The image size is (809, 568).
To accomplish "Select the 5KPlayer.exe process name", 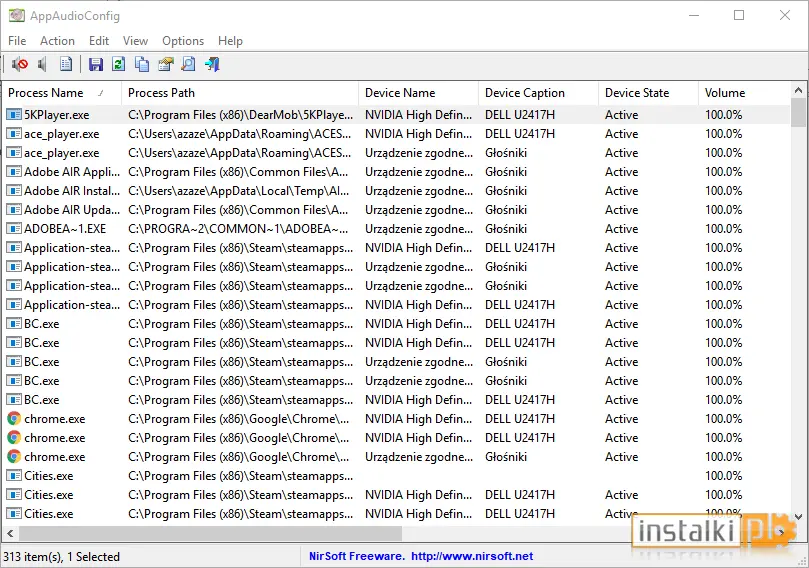I will (x=56, y=115).
